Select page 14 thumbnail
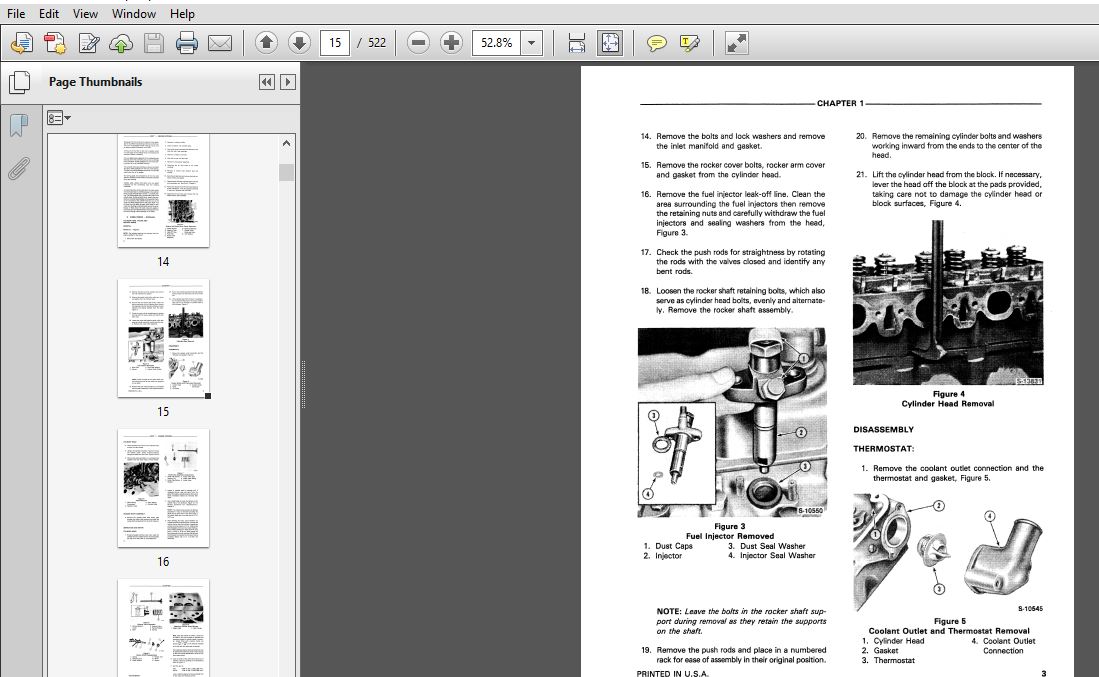The height and width of the screenshot is (677, 1099). (163, 190)
